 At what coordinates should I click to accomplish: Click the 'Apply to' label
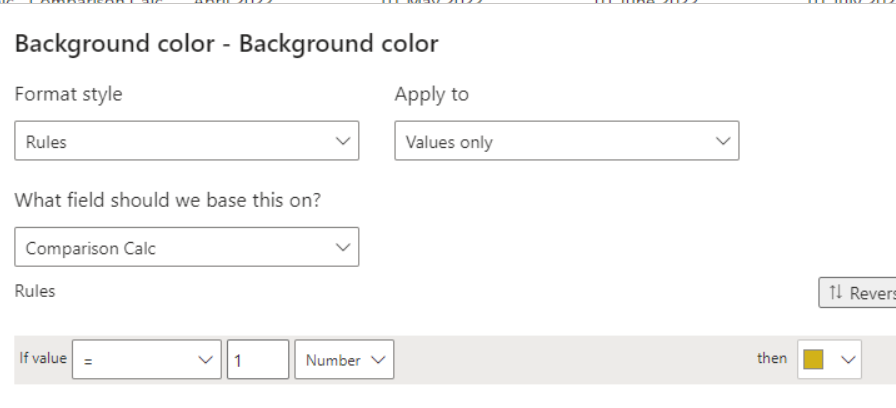click(x=431, y=94)
